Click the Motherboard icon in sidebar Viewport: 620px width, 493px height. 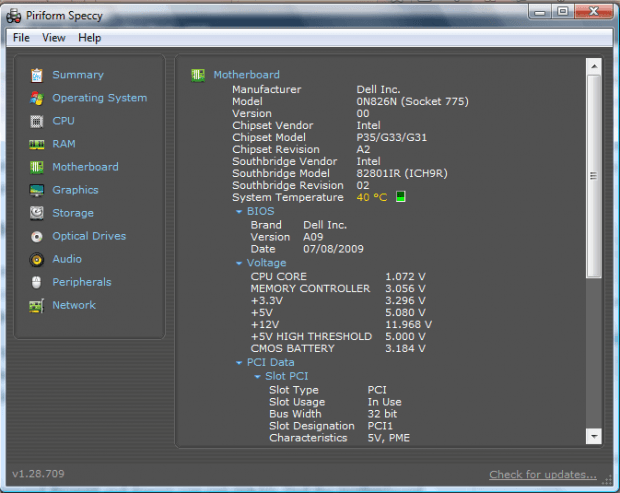(x=37, y=167)
